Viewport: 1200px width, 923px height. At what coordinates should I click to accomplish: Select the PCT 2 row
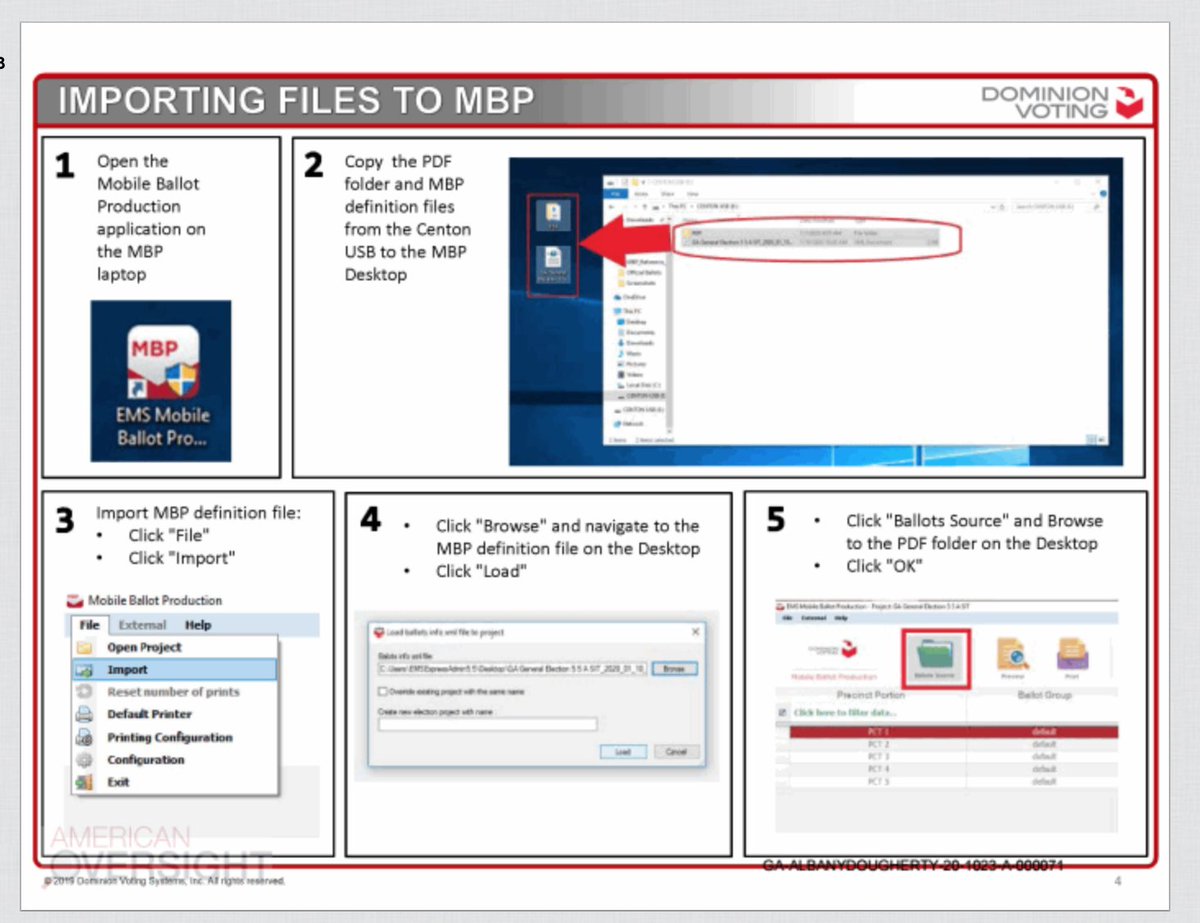[954, 744]
